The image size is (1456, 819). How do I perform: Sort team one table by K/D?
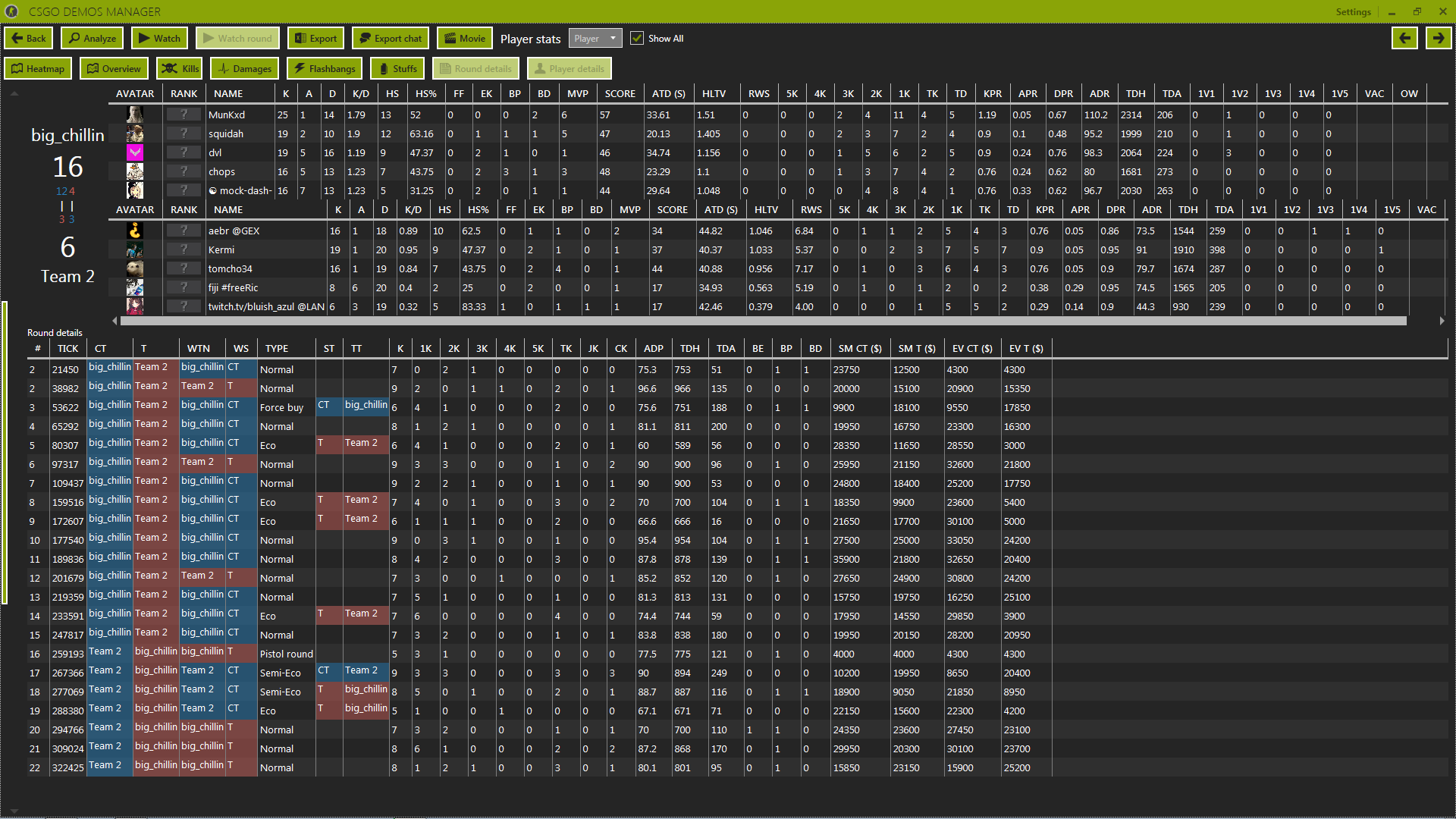point(361,93)
